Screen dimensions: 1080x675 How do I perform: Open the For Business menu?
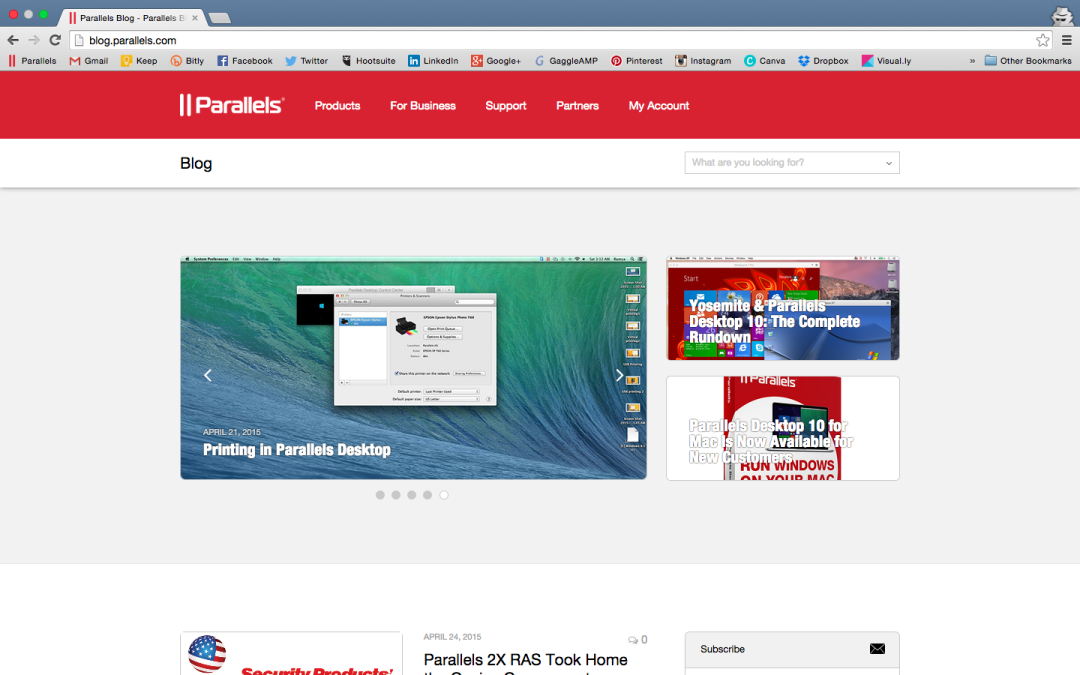click(423, 105)
